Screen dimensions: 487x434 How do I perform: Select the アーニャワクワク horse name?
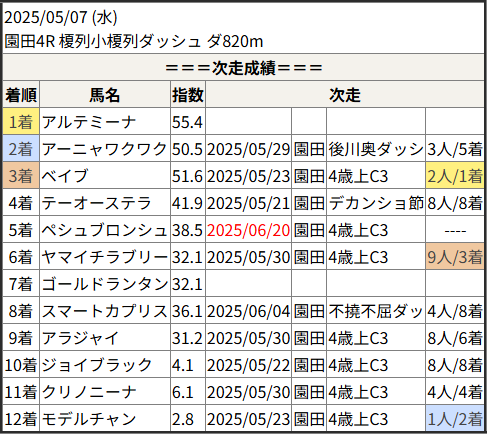point(104,149)
